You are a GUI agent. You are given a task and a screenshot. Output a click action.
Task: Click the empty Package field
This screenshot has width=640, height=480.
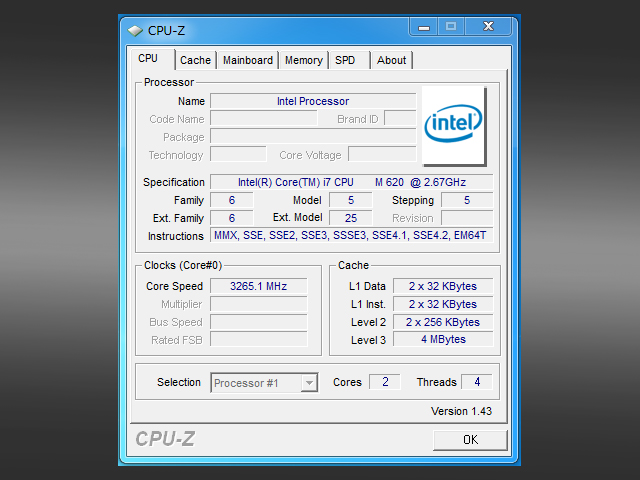(313, 137)
